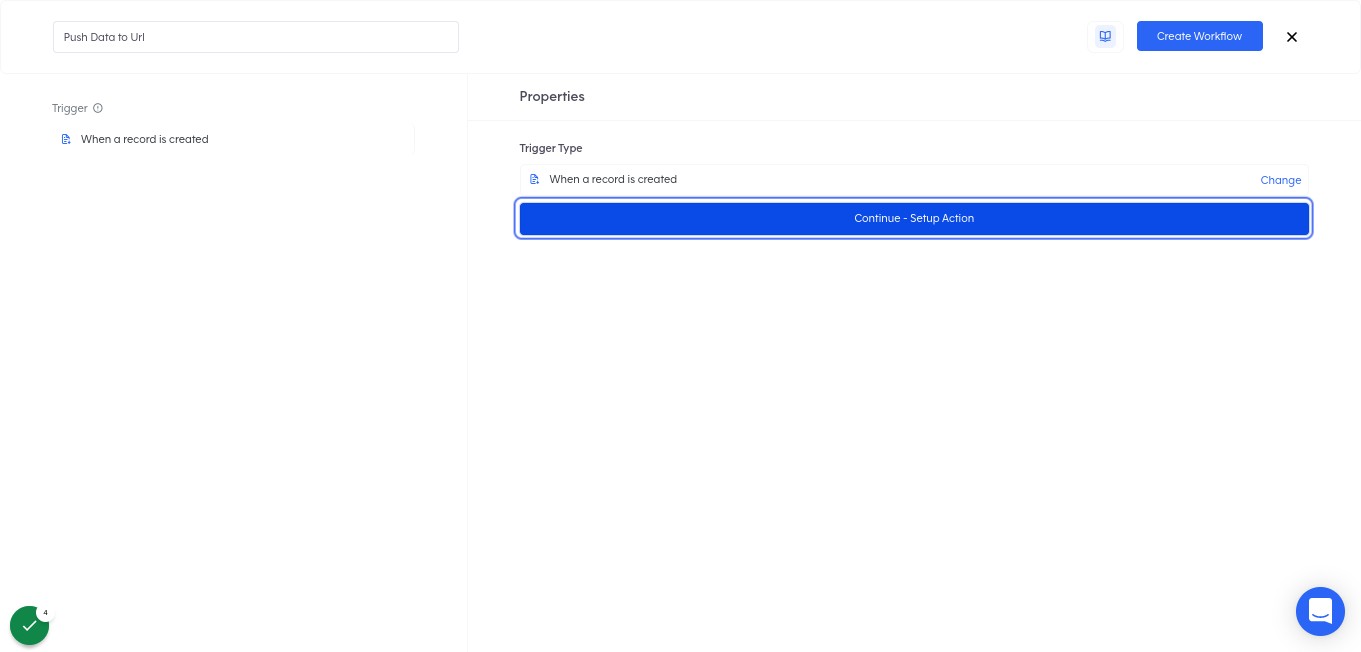
Task: Click the document icon in the left trigger item
Action: point(66,139)
